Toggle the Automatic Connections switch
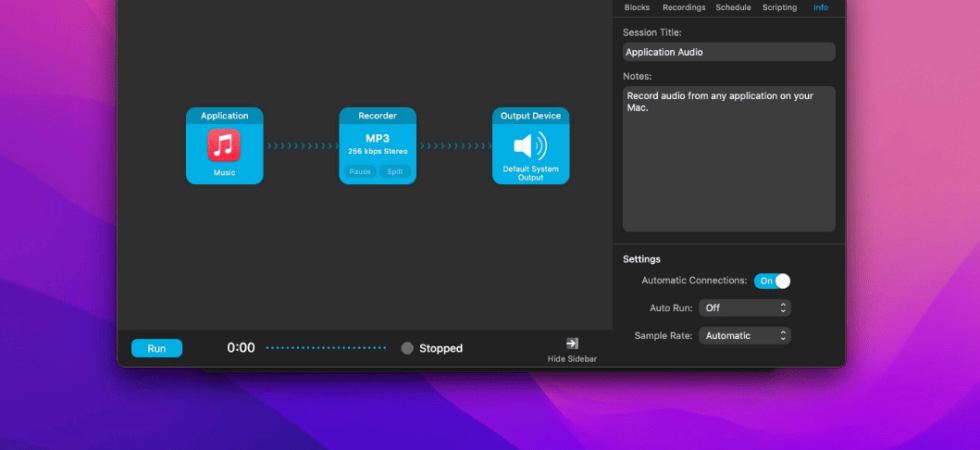980x450 pixels. point(772,281)
